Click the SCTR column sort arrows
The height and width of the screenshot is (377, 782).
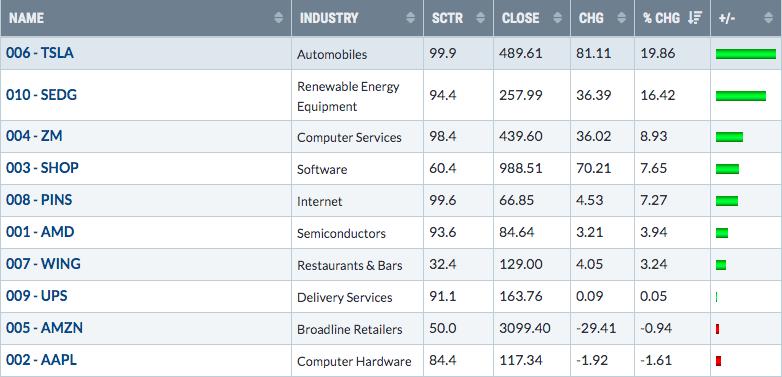coord(480,18)
